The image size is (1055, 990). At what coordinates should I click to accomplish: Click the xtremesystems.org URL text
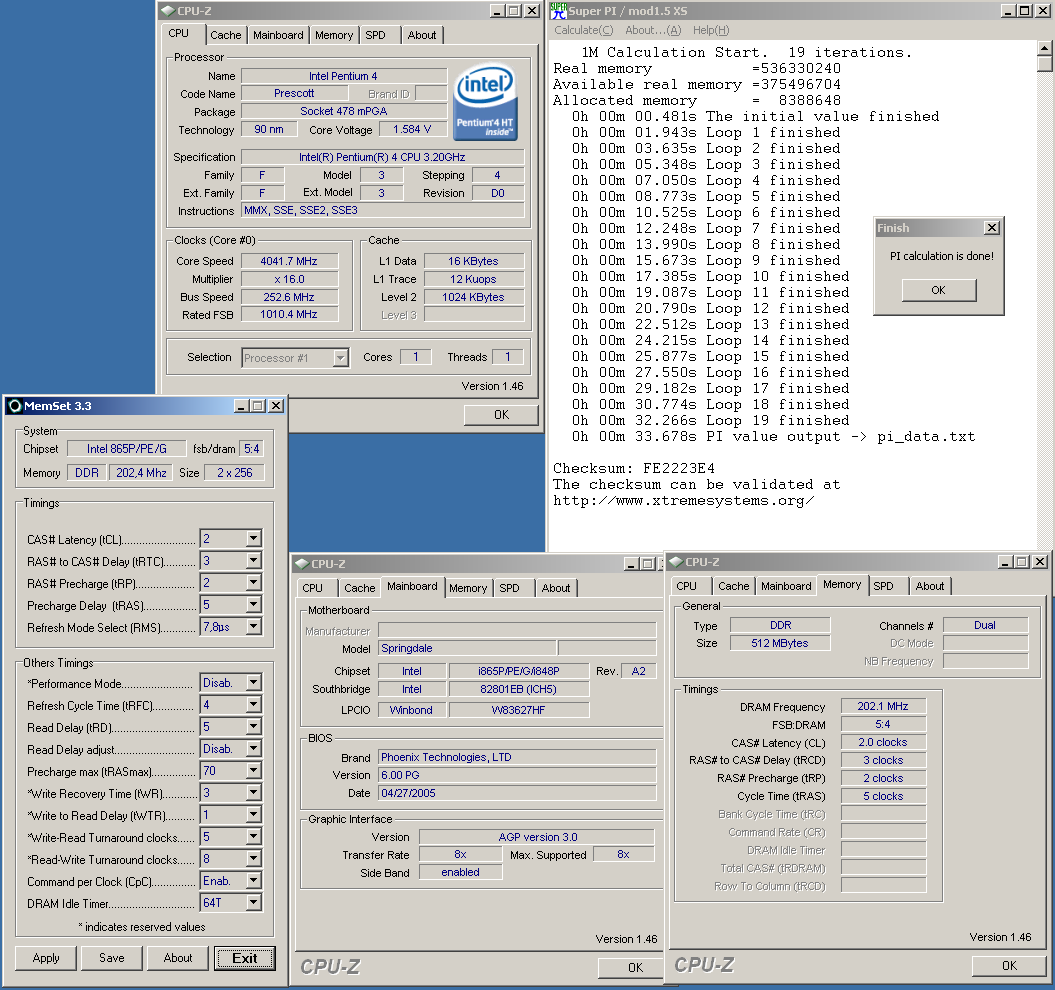[x=684, y=501]
